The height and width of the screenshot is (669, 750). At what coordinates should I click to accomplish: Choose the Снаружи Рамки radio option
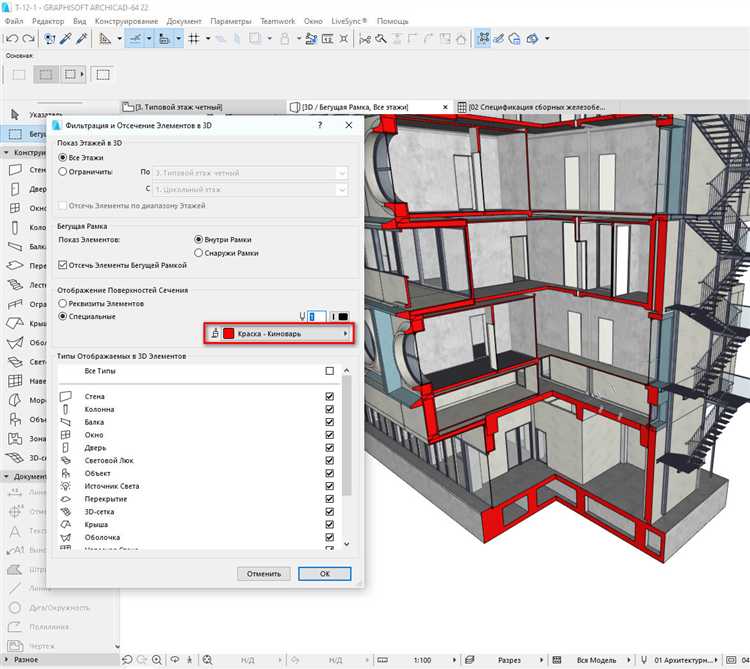198,253
